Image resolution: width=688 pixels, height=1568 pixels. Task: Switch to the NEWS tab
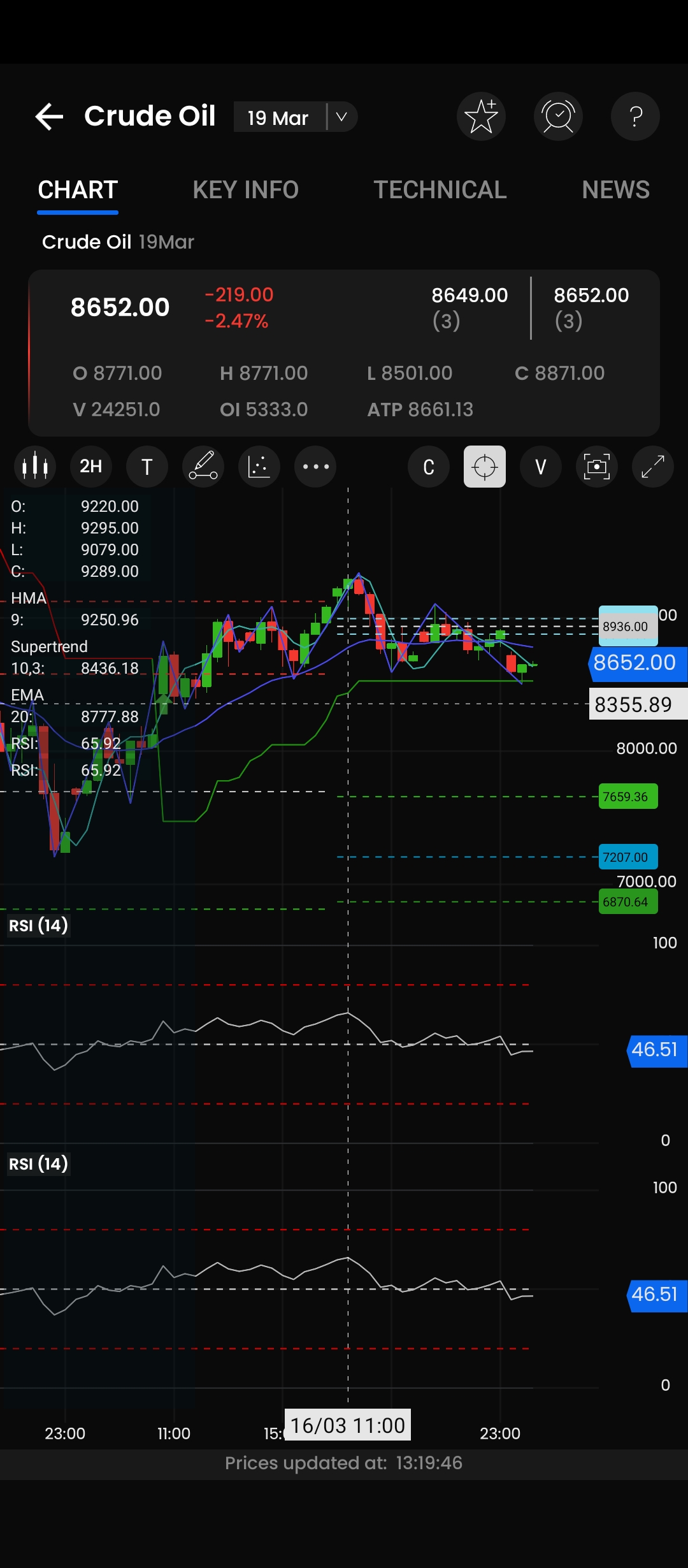point(615,190)
